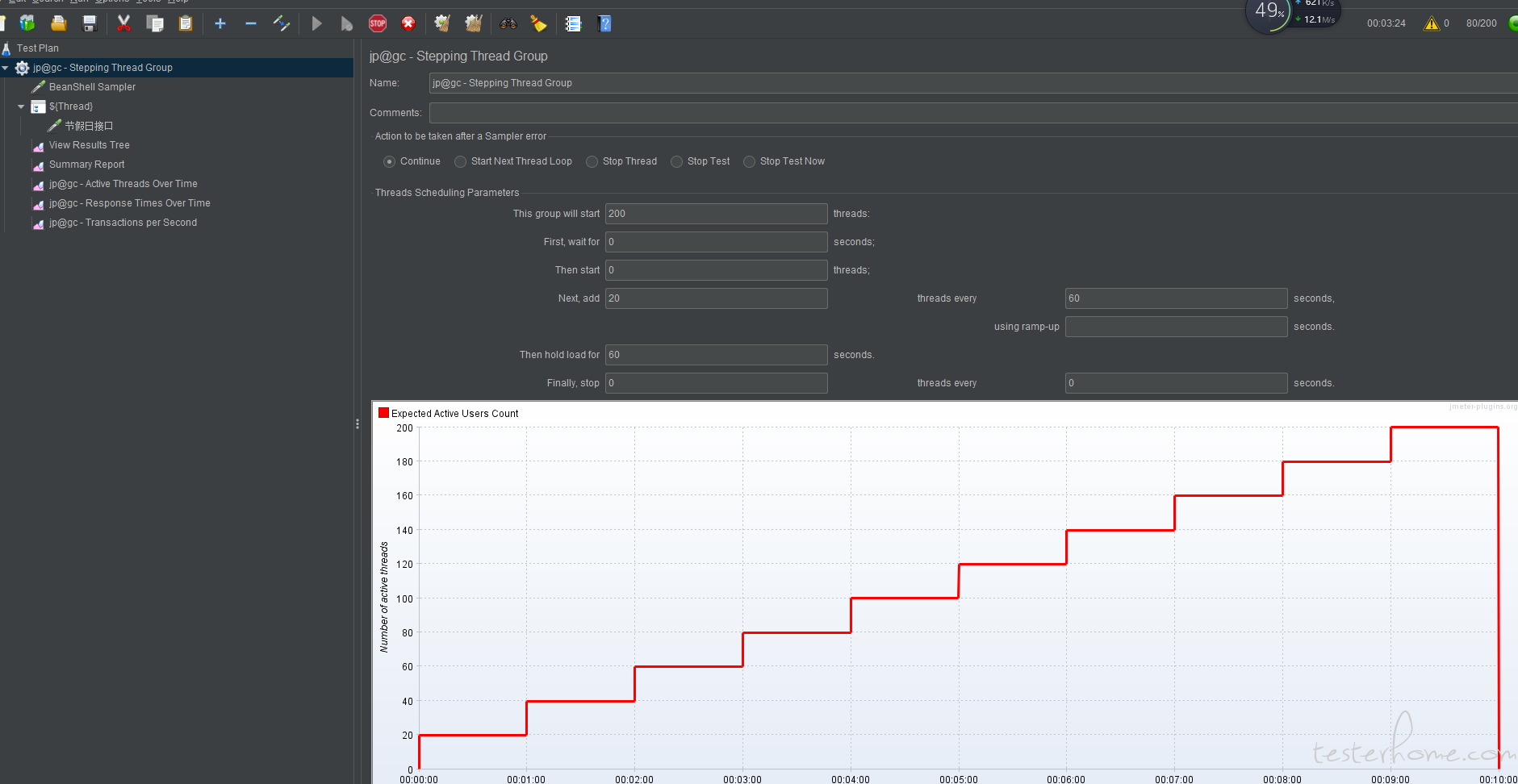1518x784 pixels.
Task: Click the 'Next, add' threads field
Action: [717, 298]
